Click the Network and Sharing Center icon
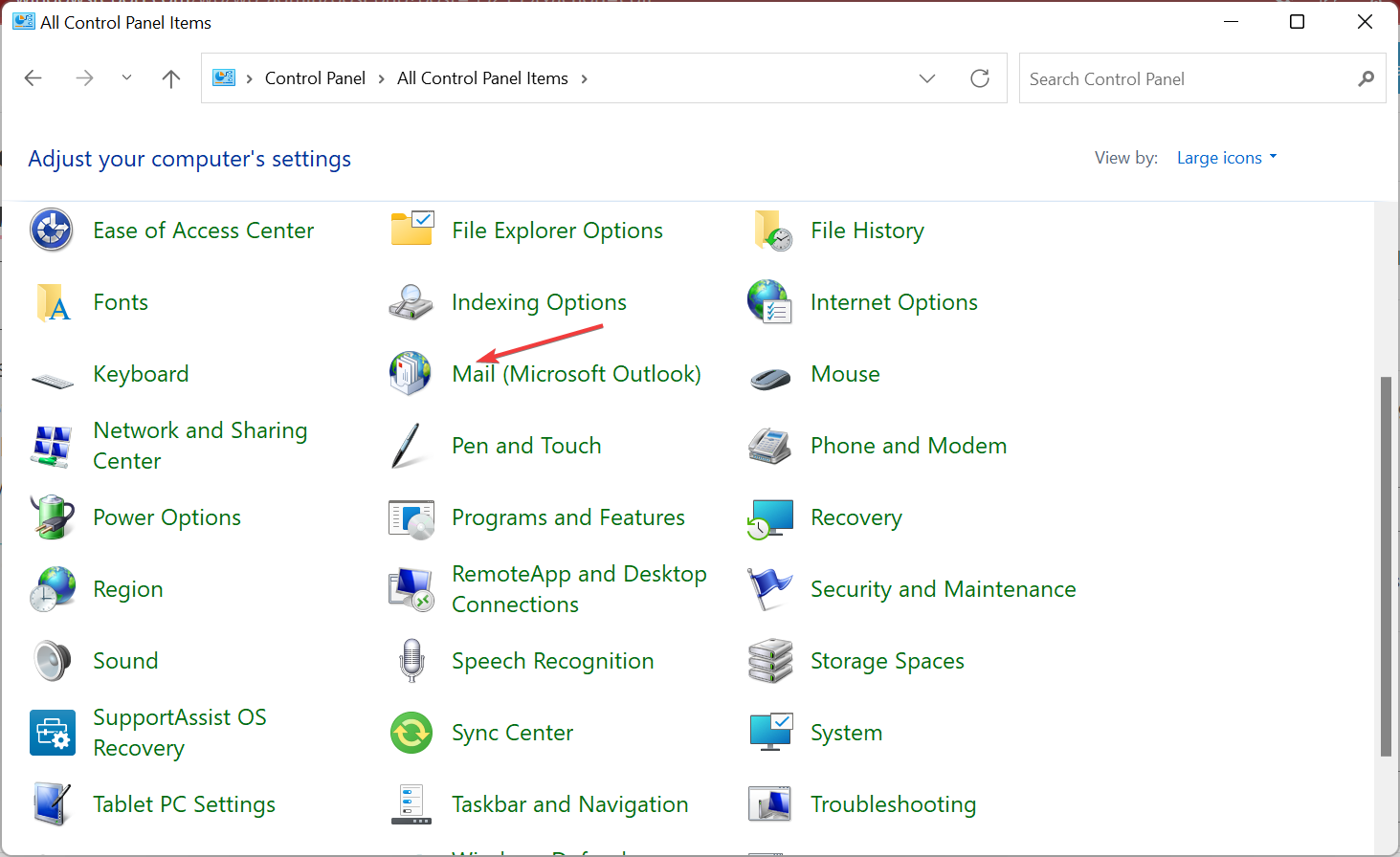Image resolution: width=1400 pixels, height=857 pixels. coord(52,446)
